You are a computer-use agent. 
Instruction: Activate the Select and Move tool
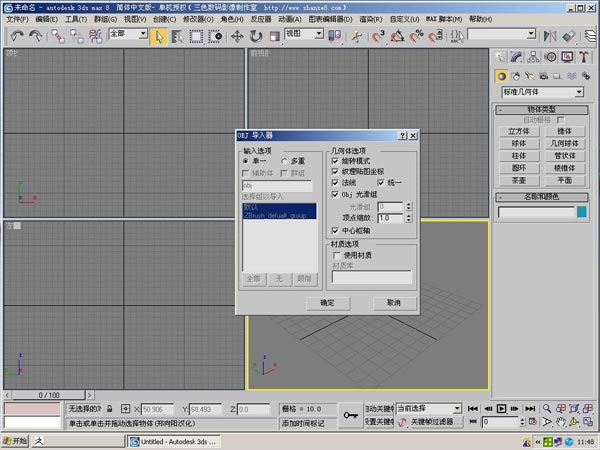click(x=237, y=37)
